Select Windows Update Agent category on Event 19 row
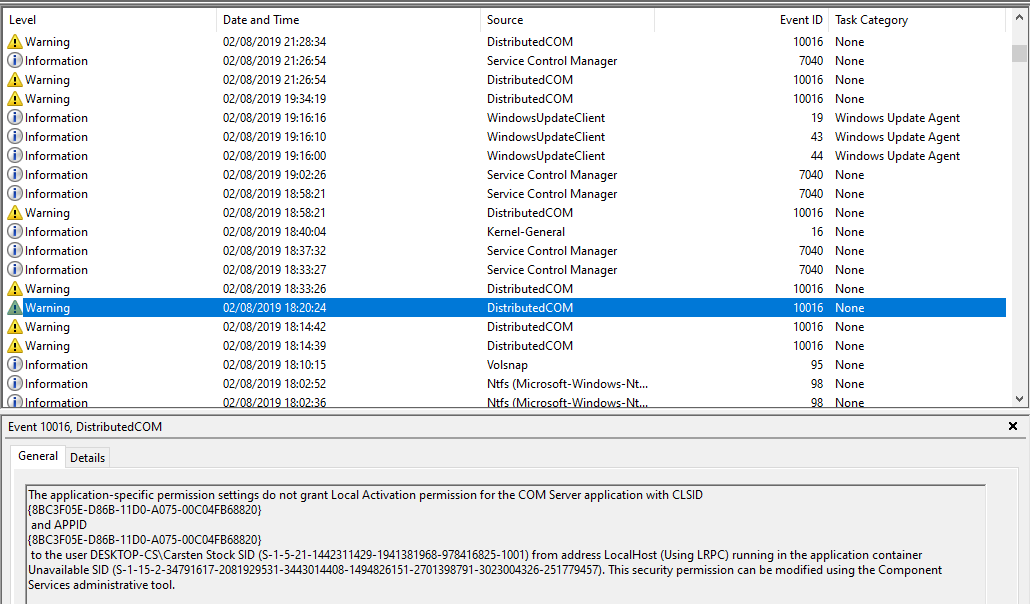Image resolution: width=1030 pixels, height=604 pixels. [x=897, y=118]
